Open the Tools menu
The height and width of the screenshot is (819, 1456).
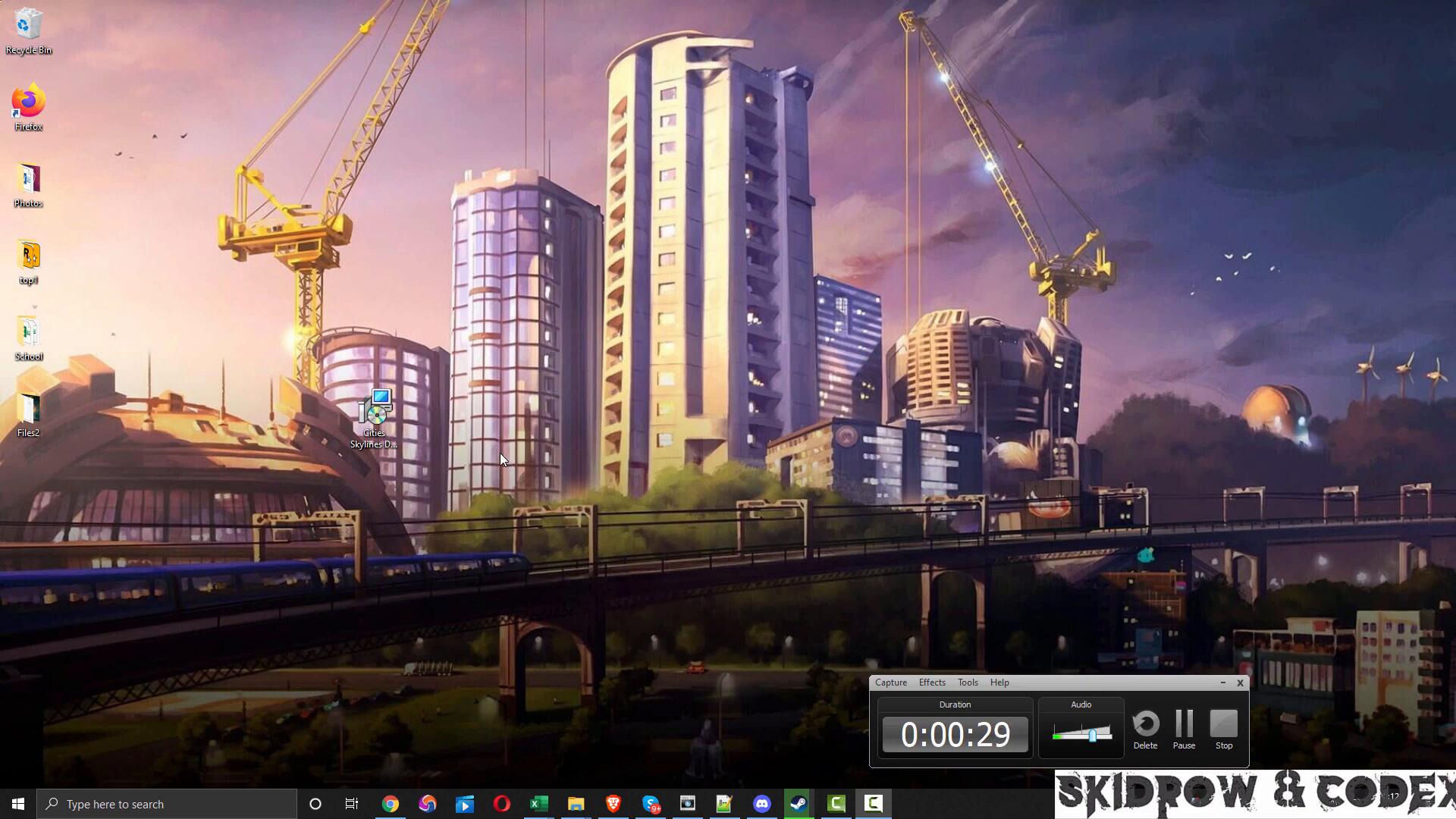(968, 682)
